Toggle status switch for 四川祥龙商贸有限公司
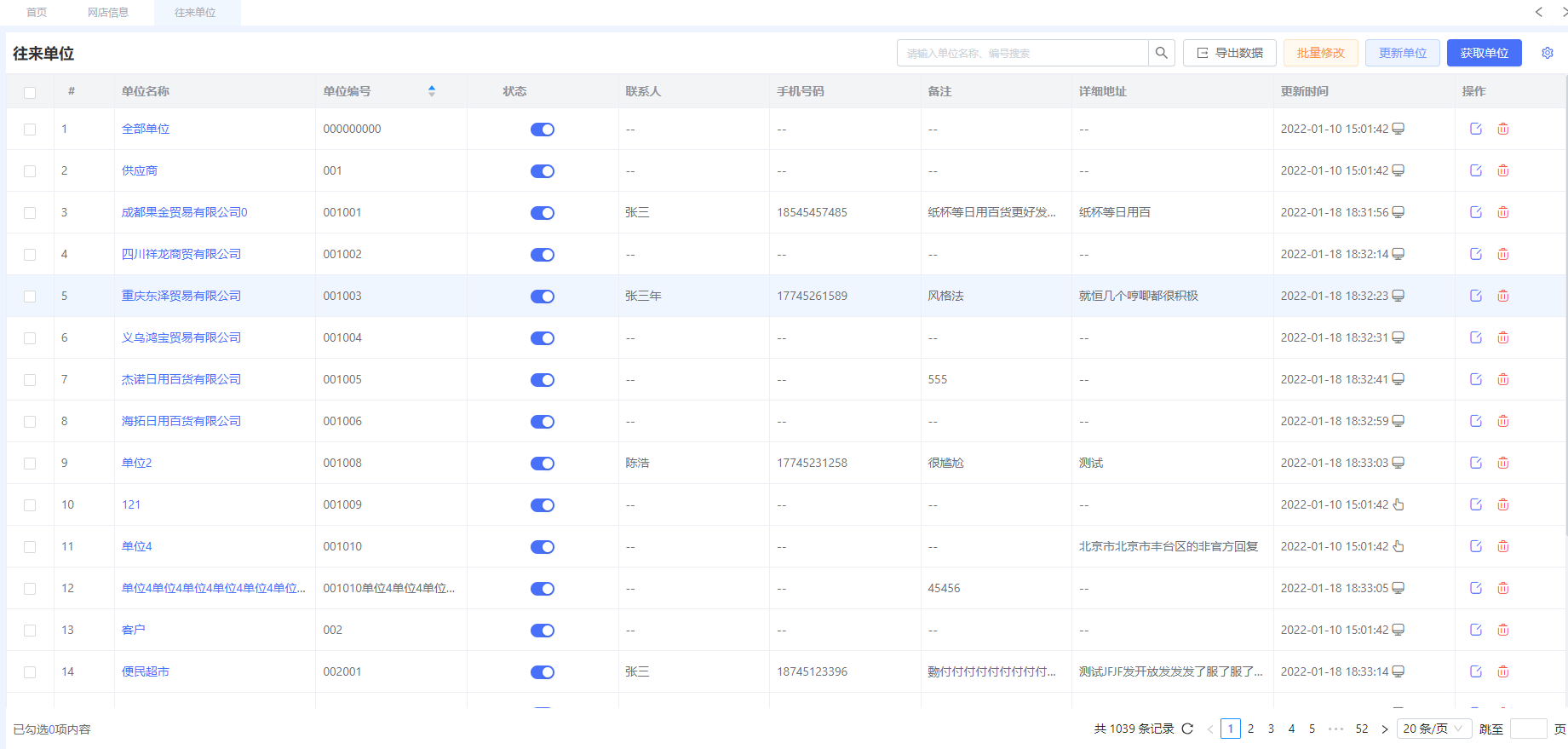 [x=543, y=255]
